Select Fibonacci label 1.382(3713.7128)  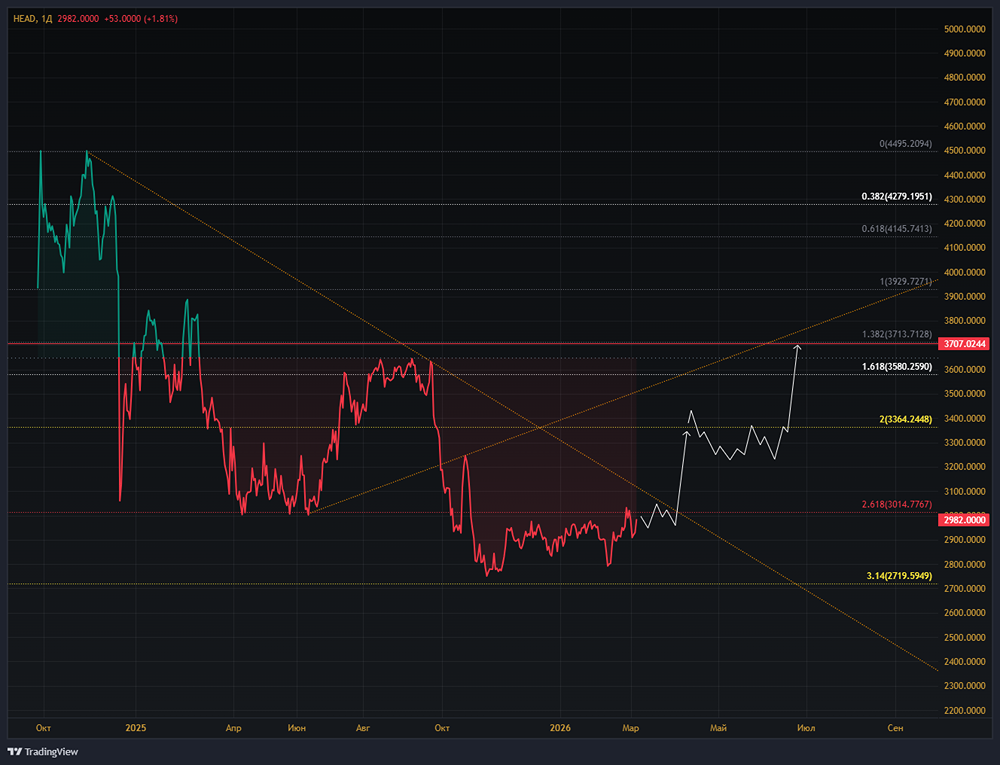point(896,334)
